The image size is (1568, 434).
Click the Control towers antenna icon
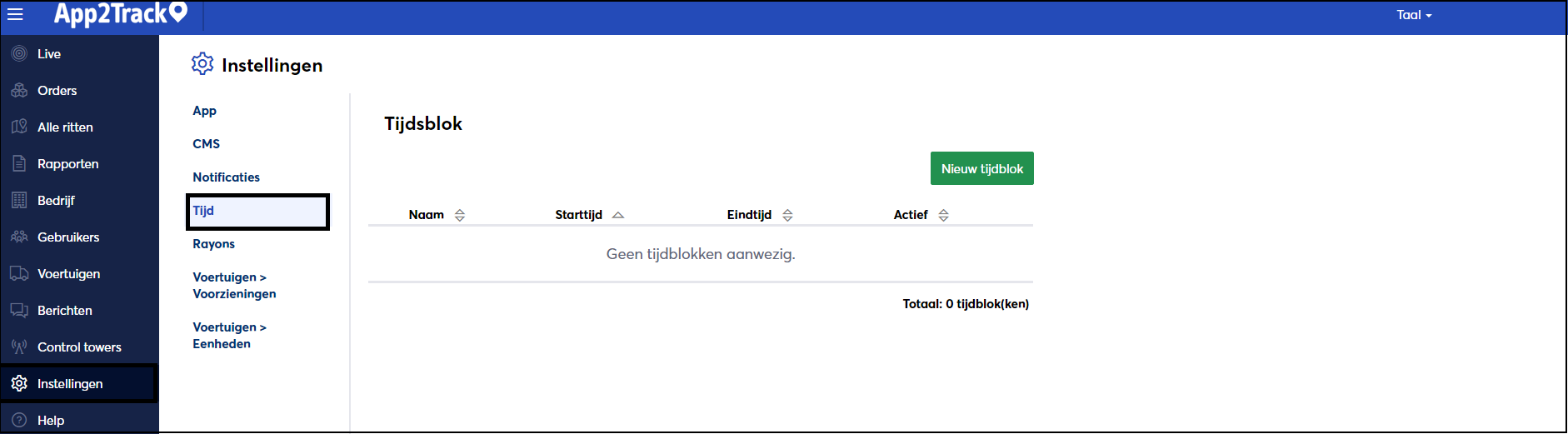19,347
